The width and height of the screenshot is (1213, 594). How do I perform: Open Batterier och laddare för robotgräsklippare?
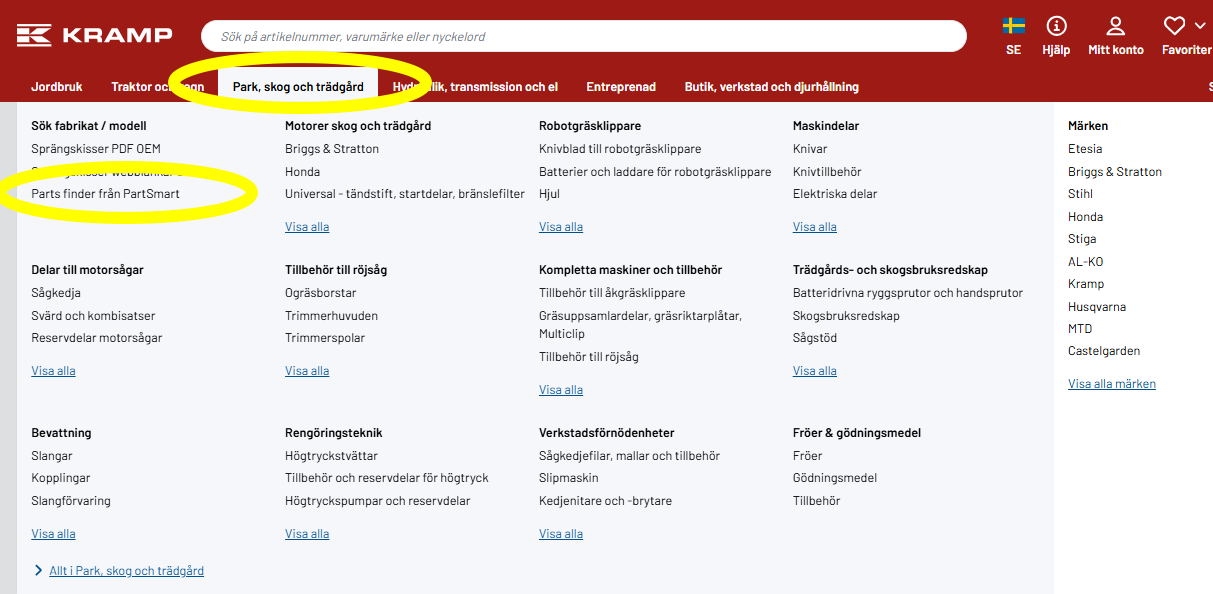pos(655,172)
